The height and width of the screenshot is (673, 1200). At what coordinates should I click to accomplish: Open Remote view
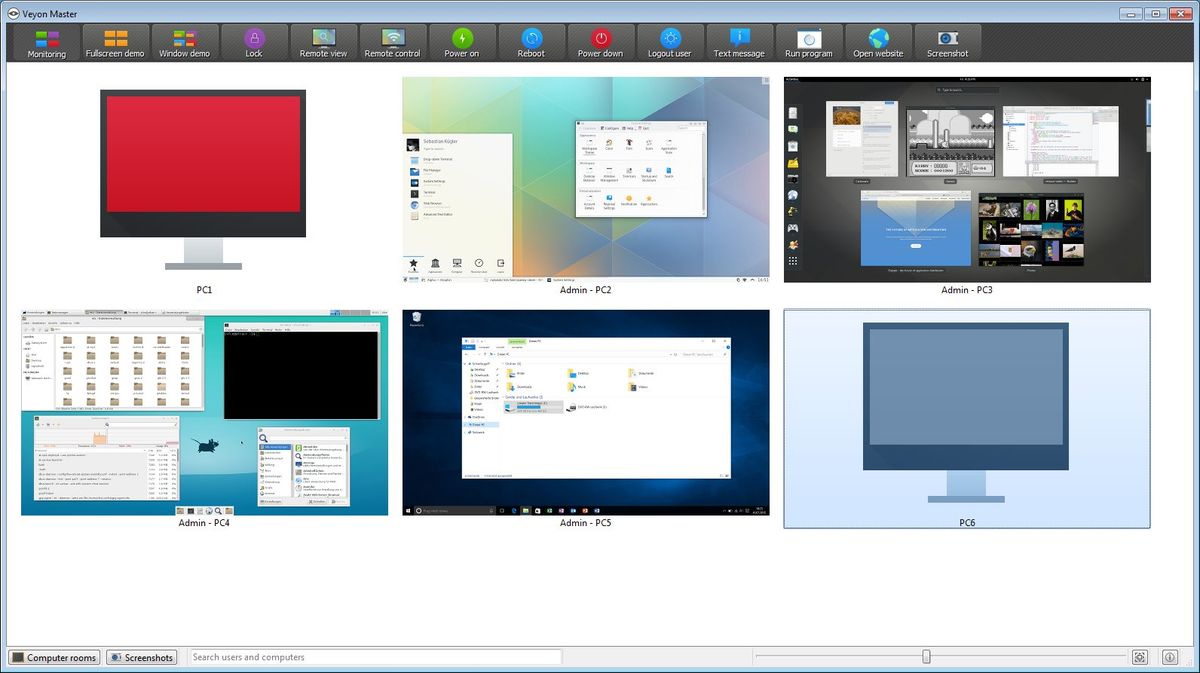[x=323, y=42]
